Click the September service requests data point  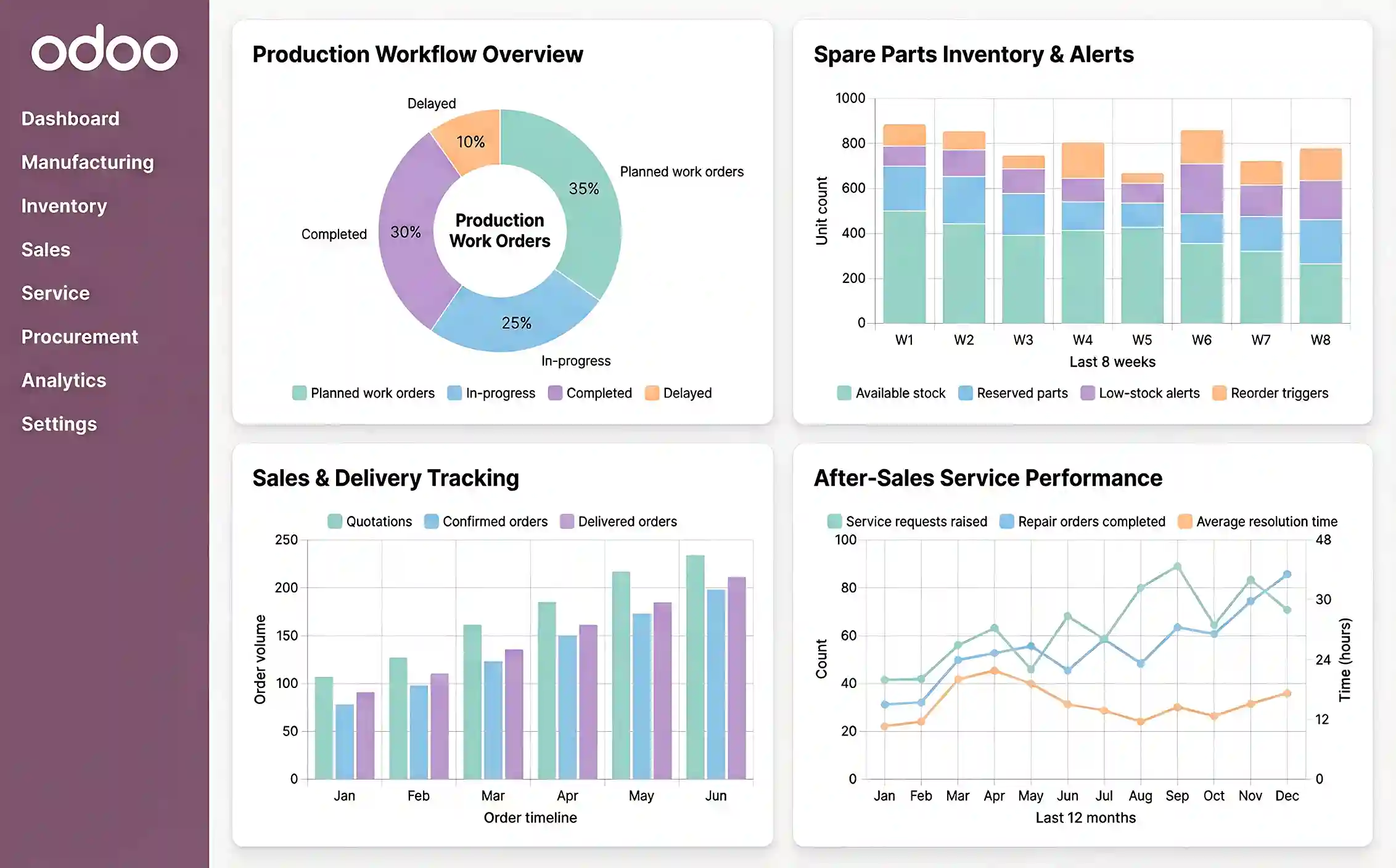1178,564
